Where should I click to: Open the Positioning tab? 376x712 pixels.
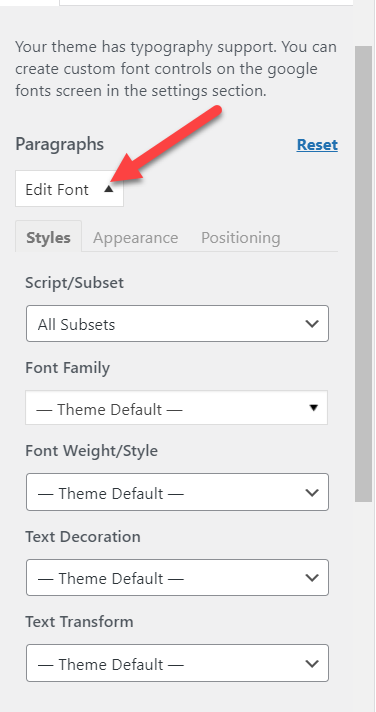point(241,237)
